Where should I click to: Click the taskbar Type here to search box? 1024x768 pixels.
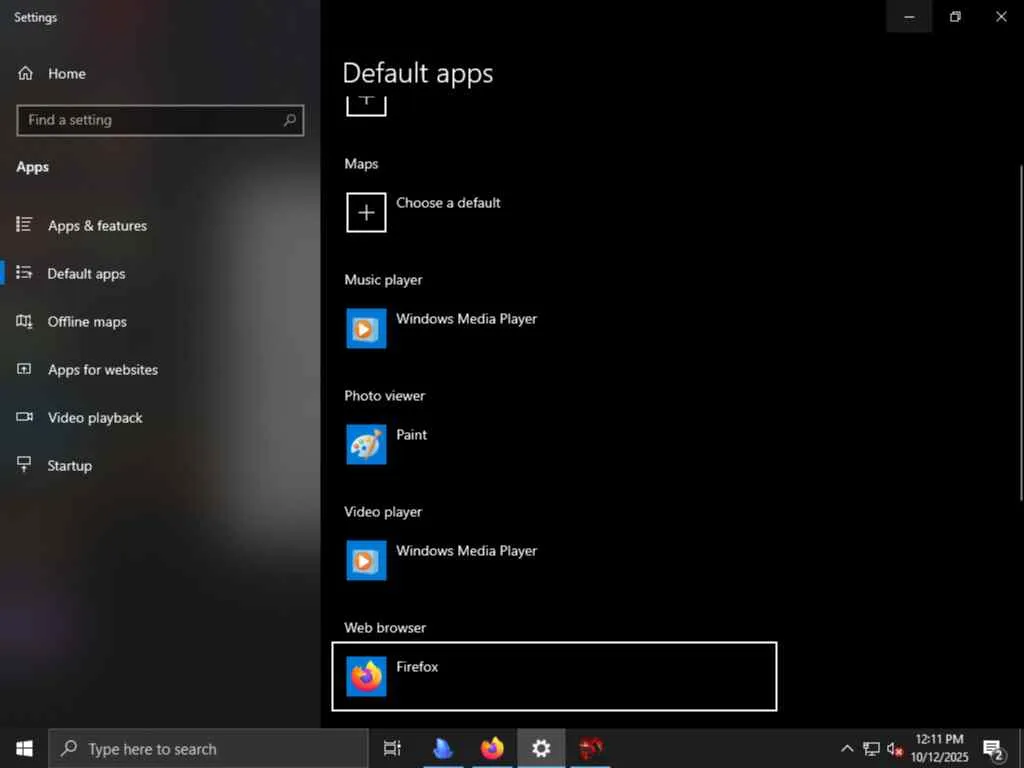208,748
